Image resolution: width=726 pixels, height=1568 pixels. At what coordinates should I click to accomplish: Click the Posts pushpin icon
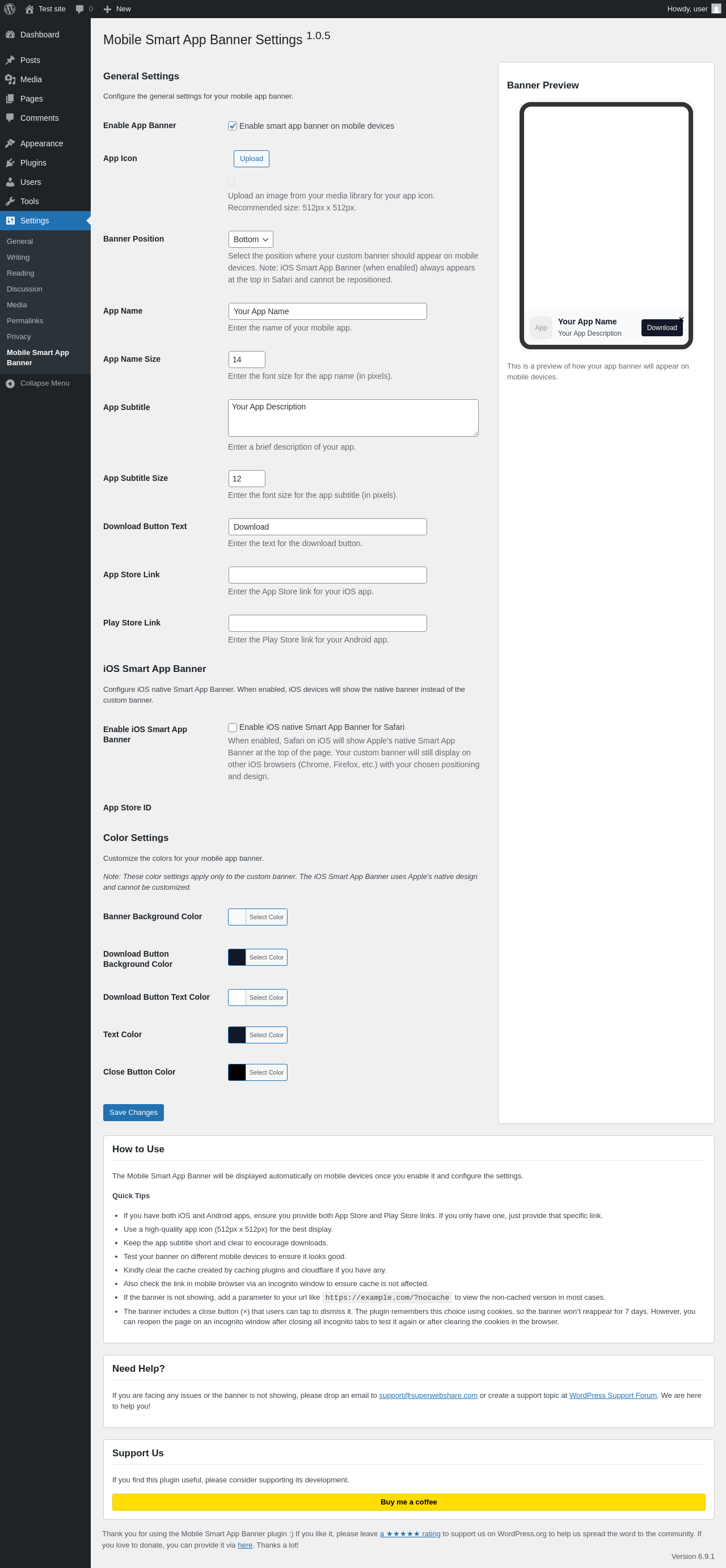coord(10,60)
